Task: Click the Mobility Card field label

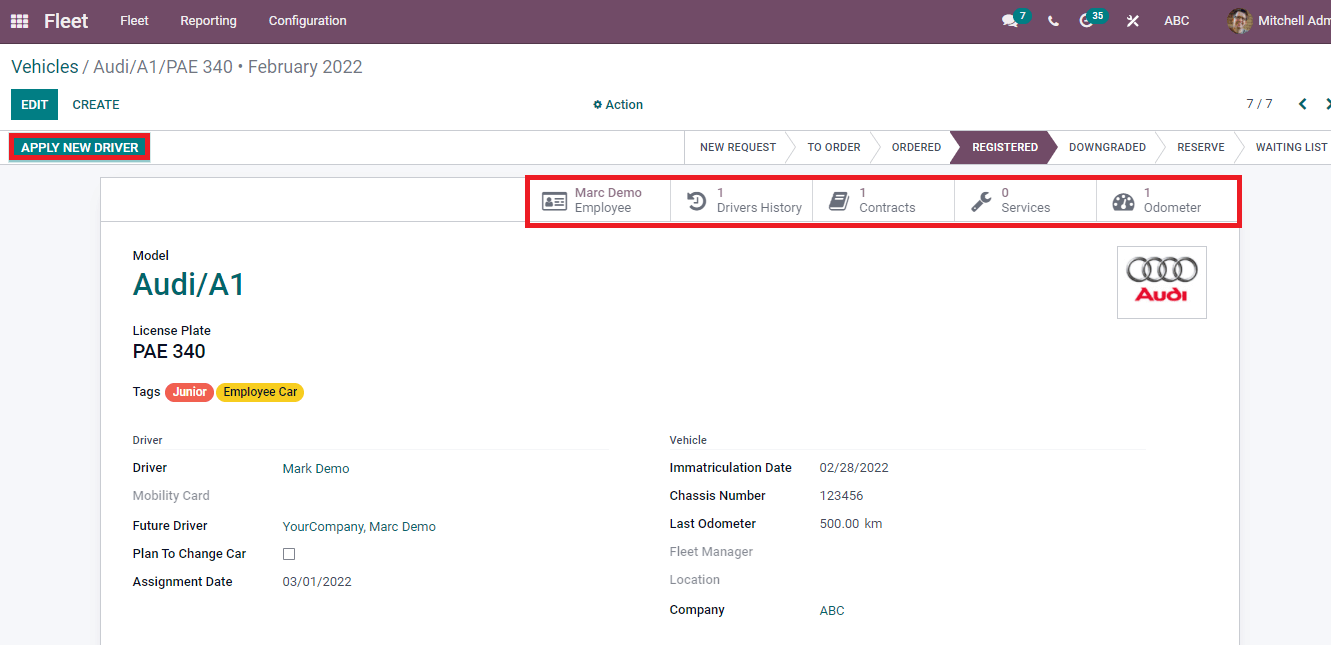Action: click(171, 496)
